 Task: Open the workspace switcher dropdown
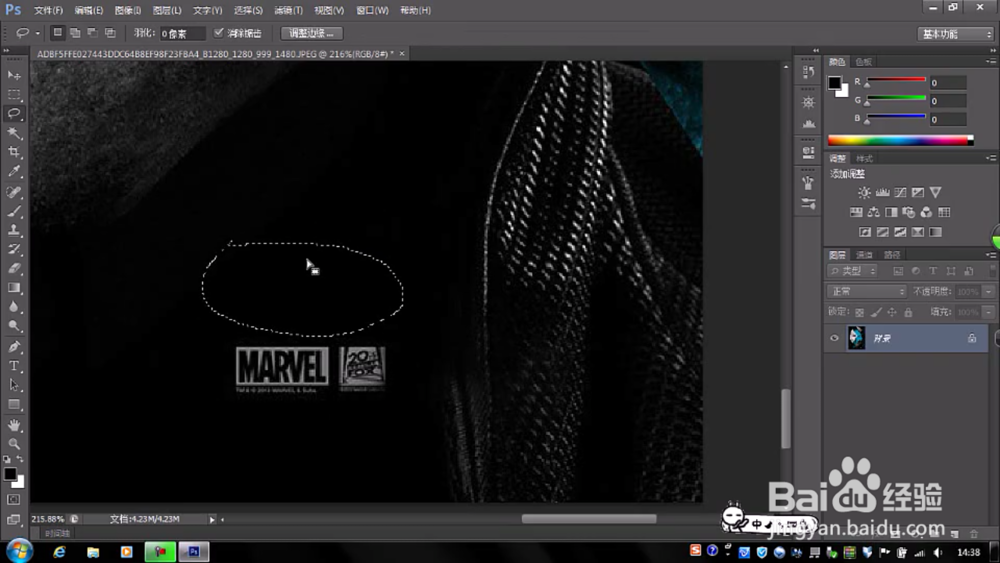click(956, 34)
